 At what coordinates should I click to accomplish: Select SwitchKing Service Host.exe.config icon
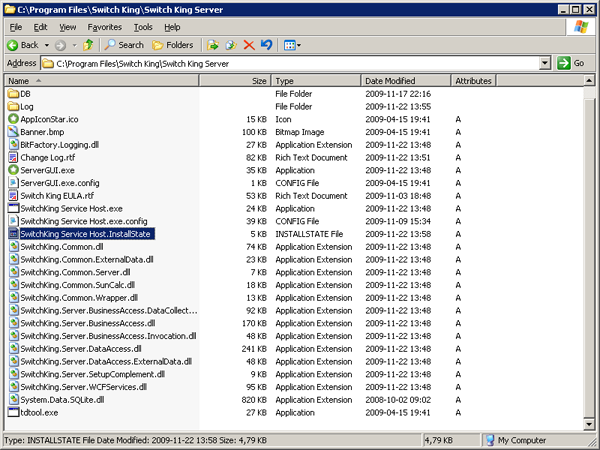pyautogui.click(x=13, y=221)
